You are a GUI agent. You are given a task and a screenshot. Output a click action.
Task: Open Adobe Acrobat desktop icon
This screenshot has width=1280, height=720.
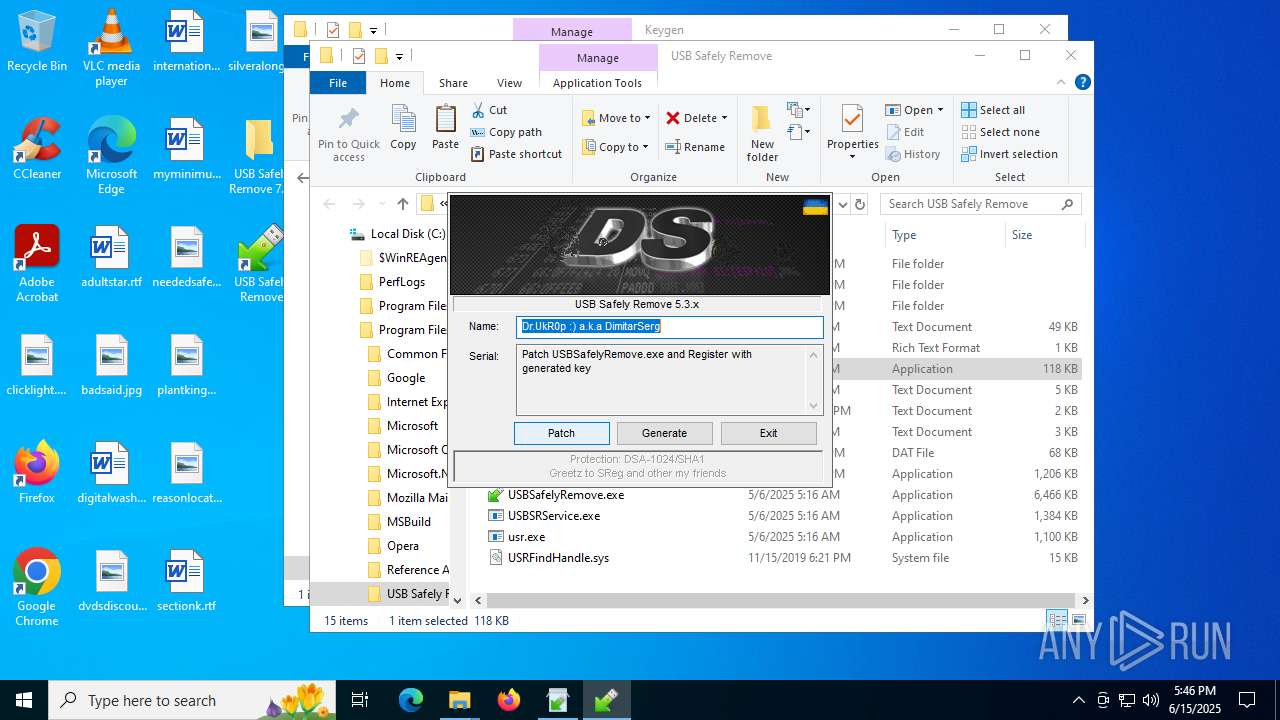pos(37,264)
